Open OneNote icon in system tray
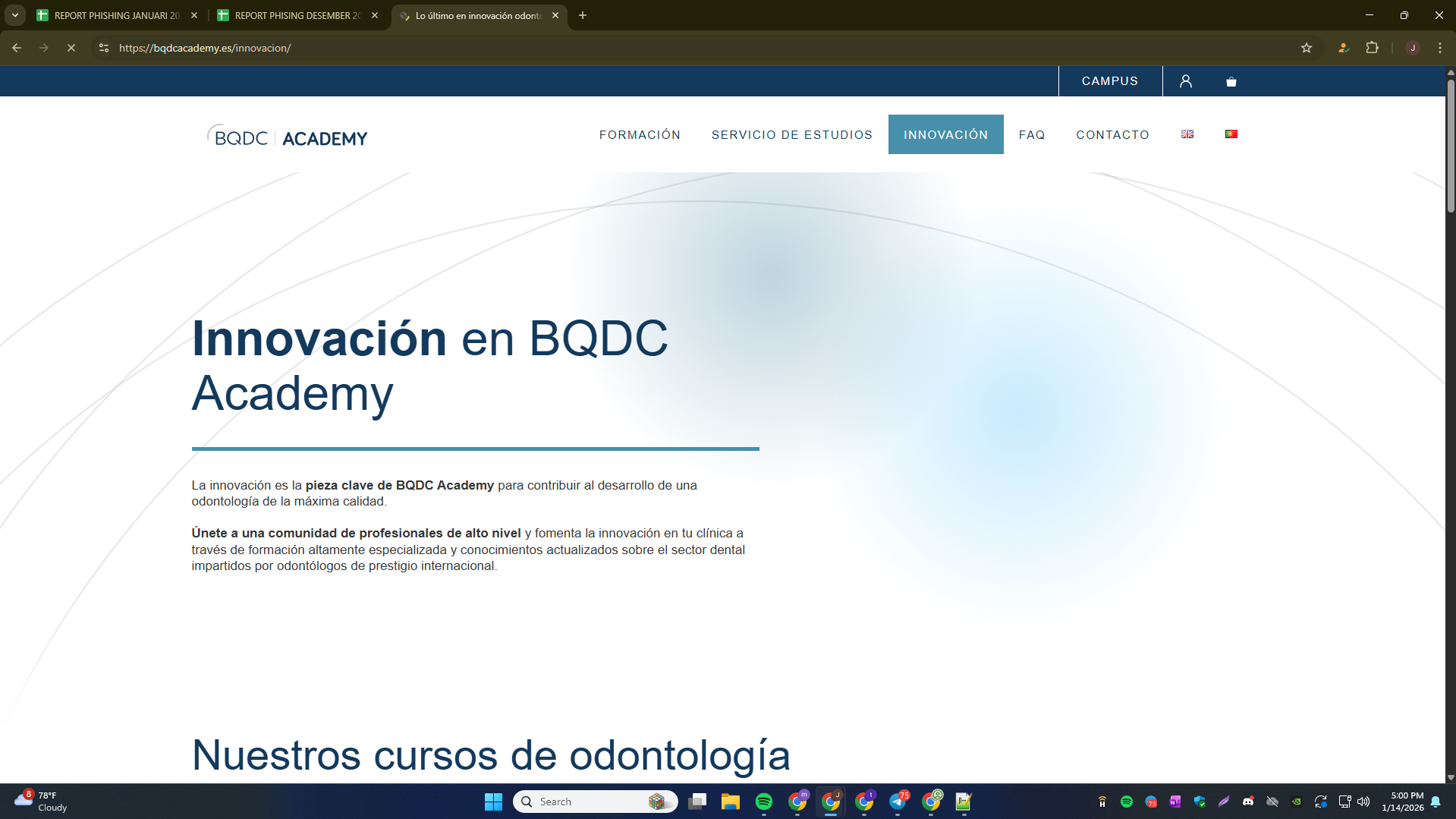Screen dimensions: 1456x819 (1175, 802)
